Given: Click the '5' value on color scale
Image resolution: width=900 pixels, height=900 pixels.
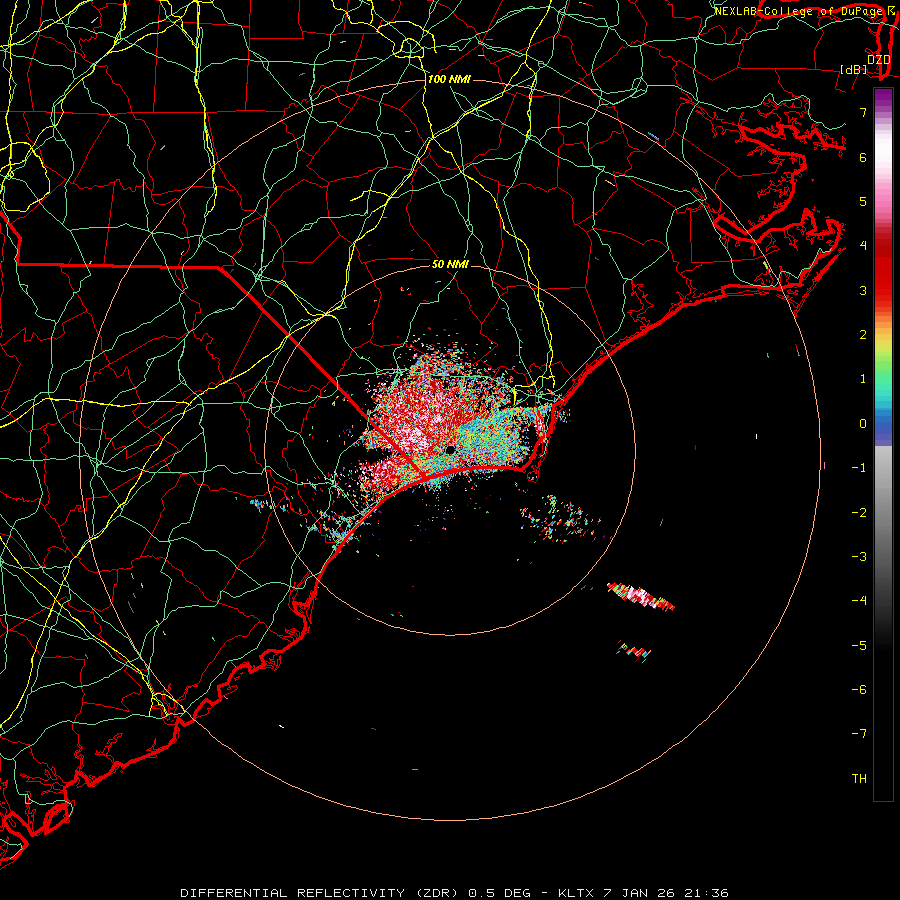Looking at the screenshot, I should pyautogui.click(x=863, y=201).
